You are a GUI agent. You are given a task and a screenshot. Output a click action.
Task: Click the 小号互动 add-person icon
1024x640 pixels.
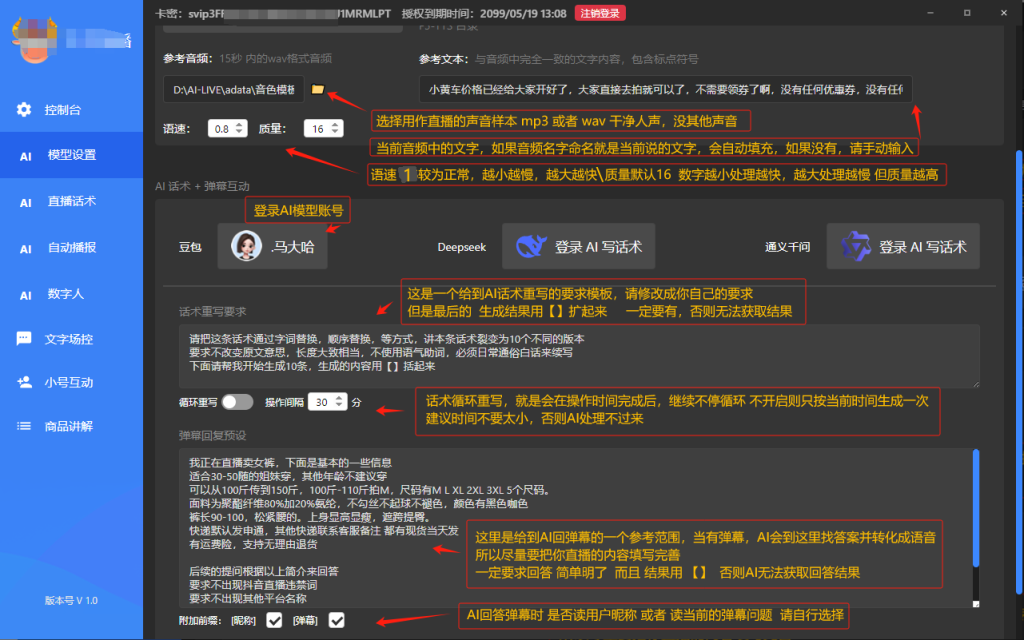(x=24, y=382)
